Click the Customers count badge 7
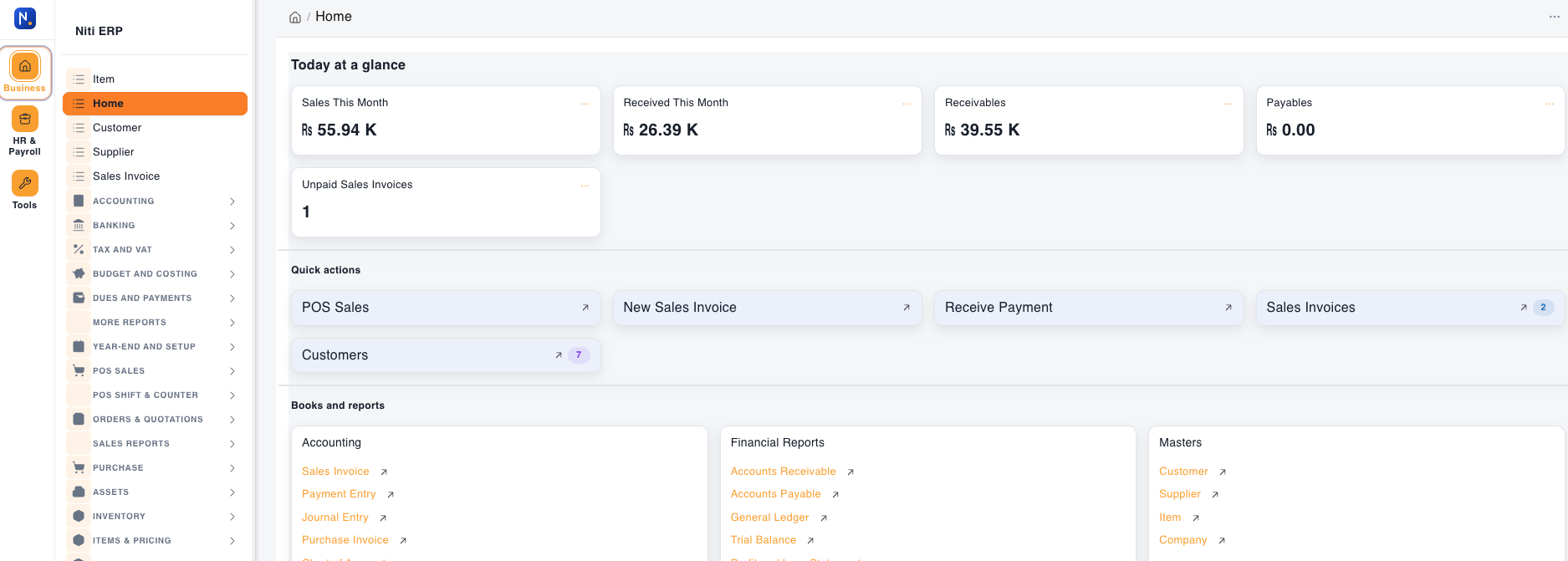 click(579, 355)
